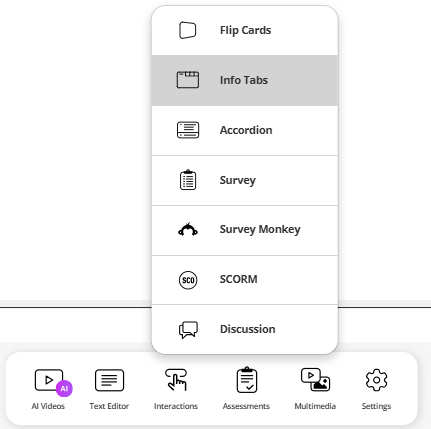The height and width of the screenshot is (429, 431).
Task: Expand the Multimedia tool menu
Action: (315, 389)
